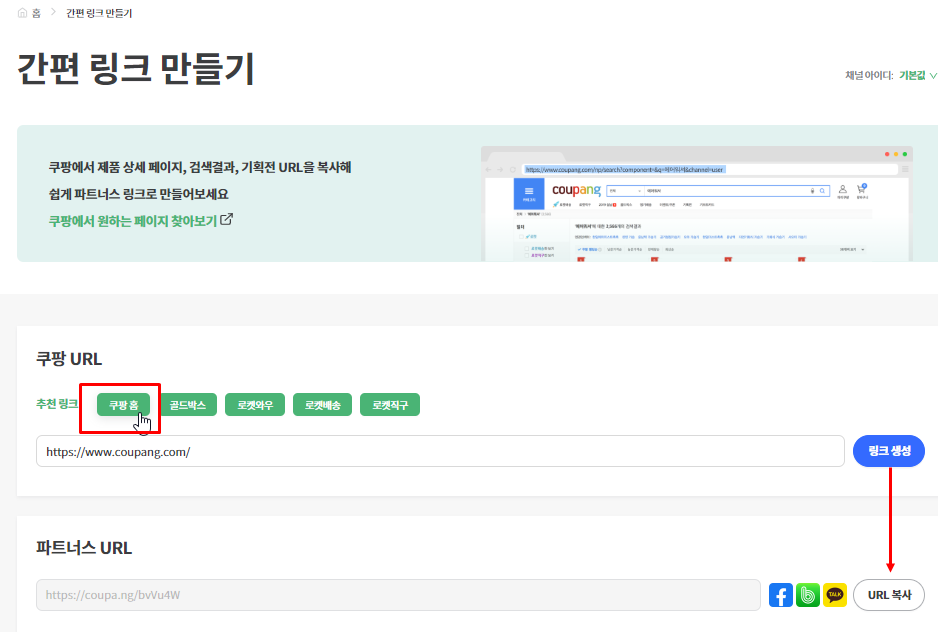The height and width of the screenshot is (632, 938).
Task: Share the link via Facebook icon
Action: tap(781, 595)
